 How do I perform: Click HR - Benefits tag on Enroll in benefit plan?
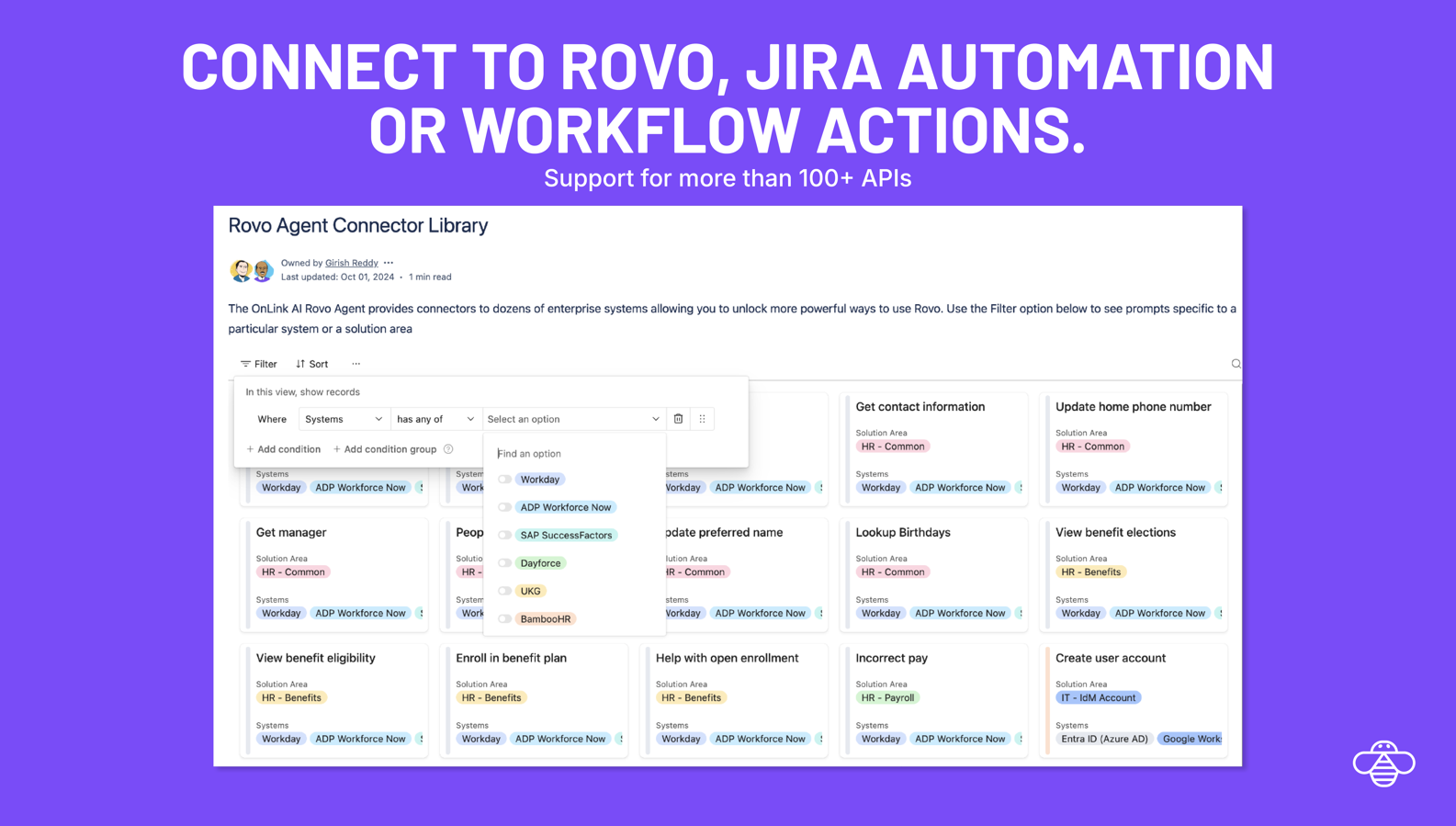(x=491, y=698)
